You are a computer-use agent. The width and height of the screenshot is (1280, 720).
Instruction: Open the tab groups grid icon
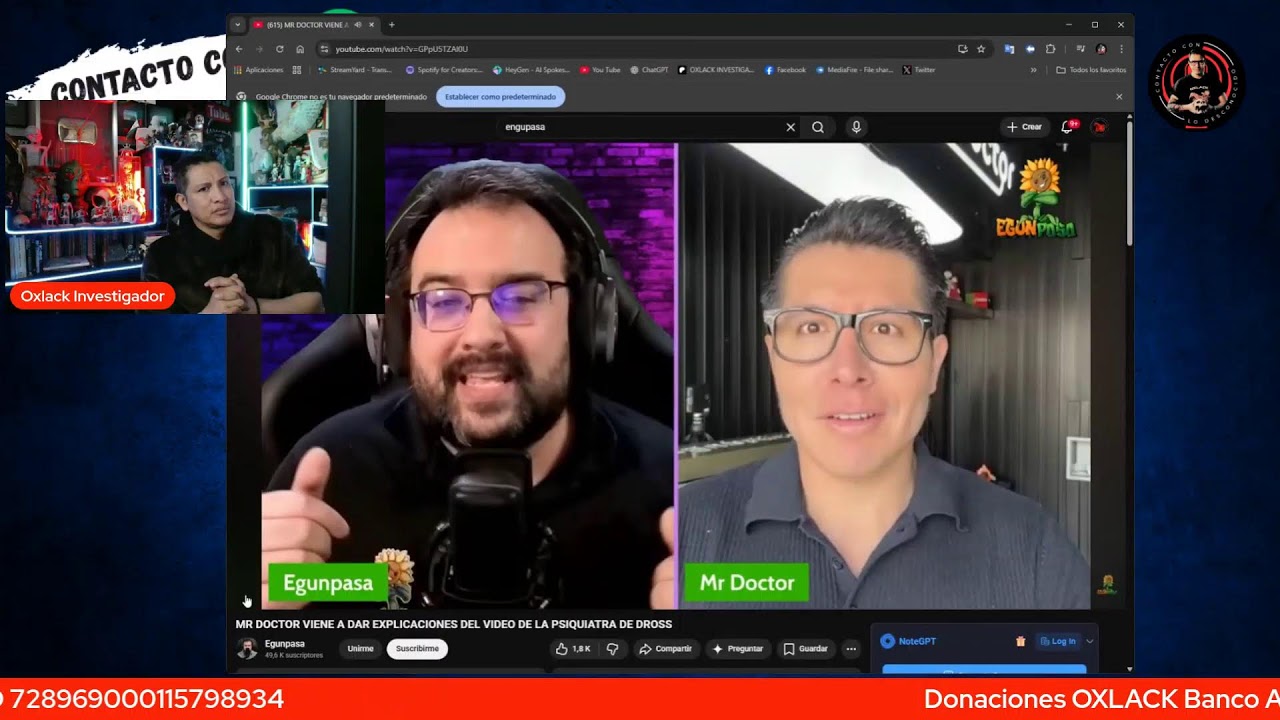tap(297, 70)
